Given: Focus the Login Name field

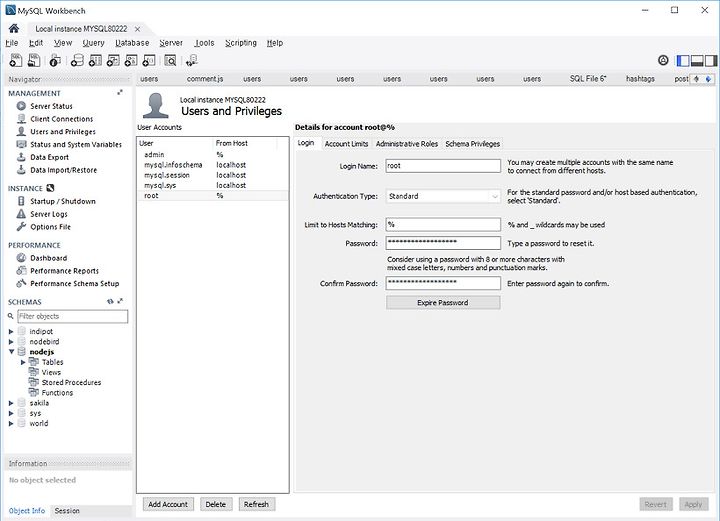Looking at the screenshot, I should pos(443,166).
